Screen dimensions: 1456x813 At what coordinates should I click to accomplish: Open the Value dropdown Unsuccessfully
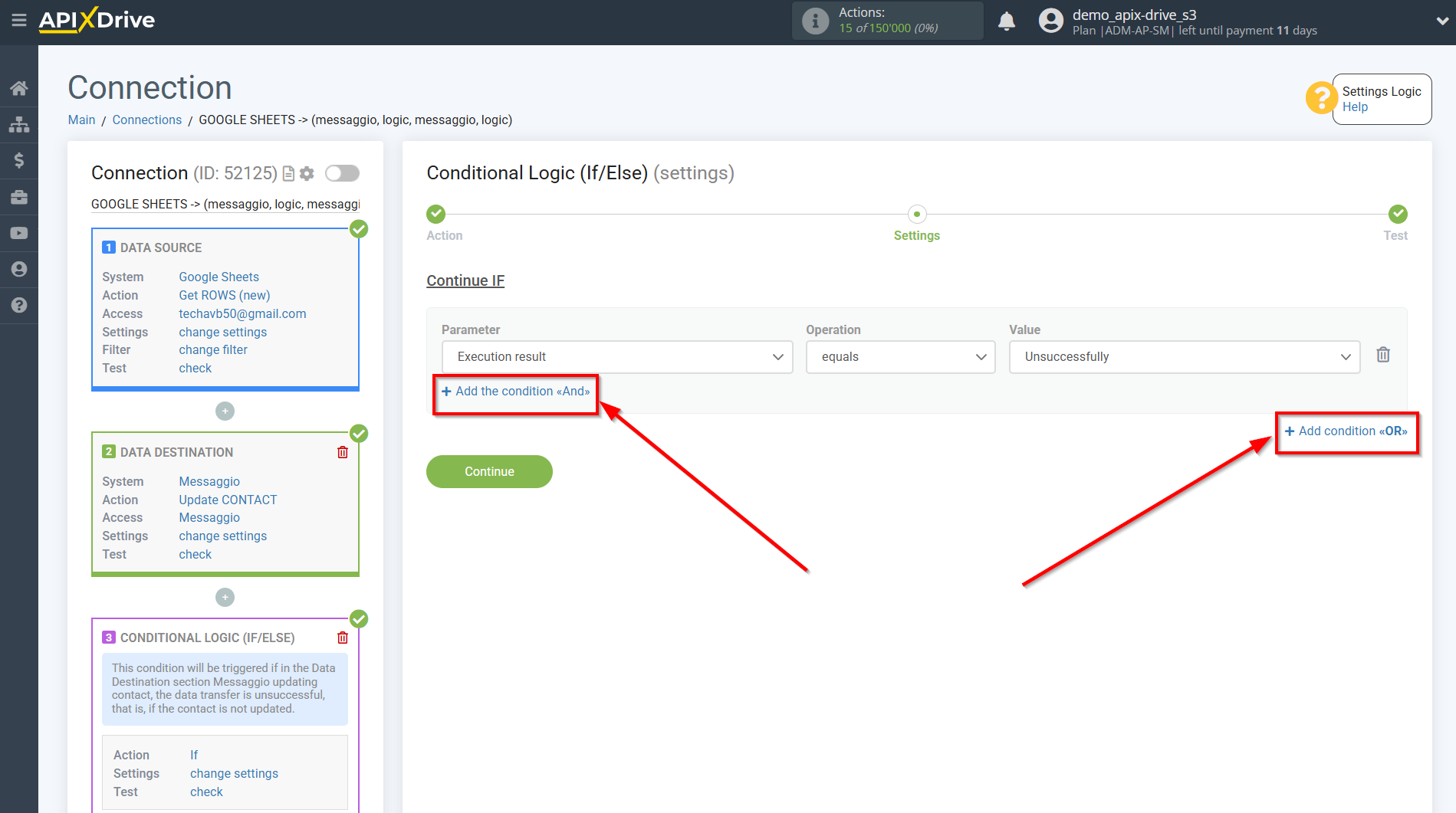coord(1185,357)
